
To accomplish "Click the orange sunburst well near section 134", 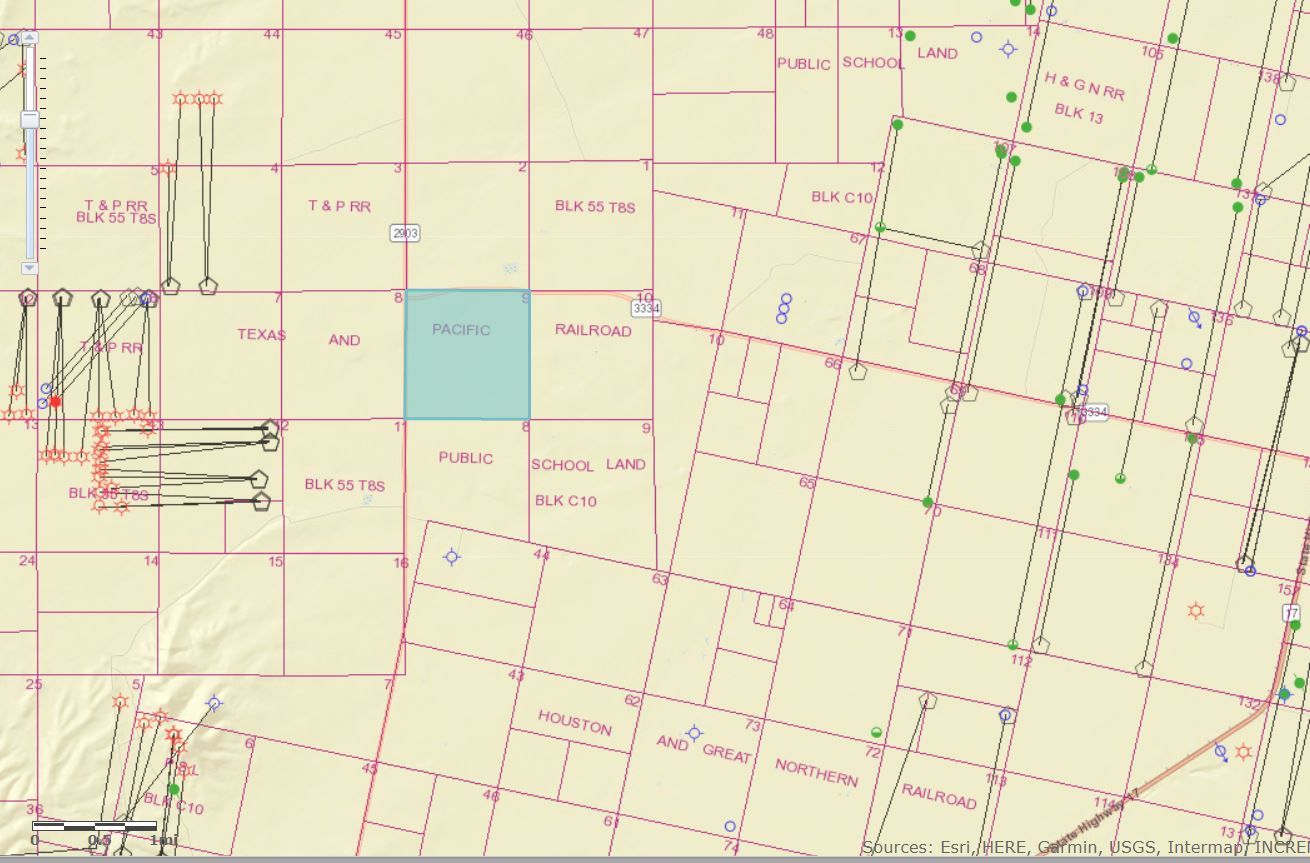I will [x=1195, y=610].
